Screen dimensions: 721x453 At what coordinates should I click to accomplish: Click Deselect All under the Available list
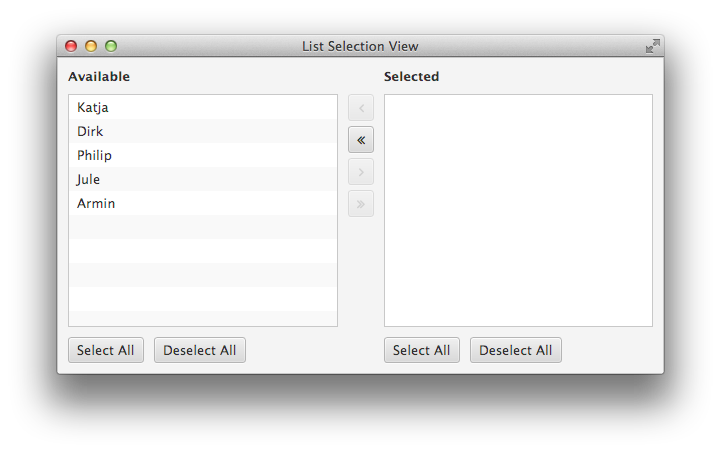coord(200,350)
